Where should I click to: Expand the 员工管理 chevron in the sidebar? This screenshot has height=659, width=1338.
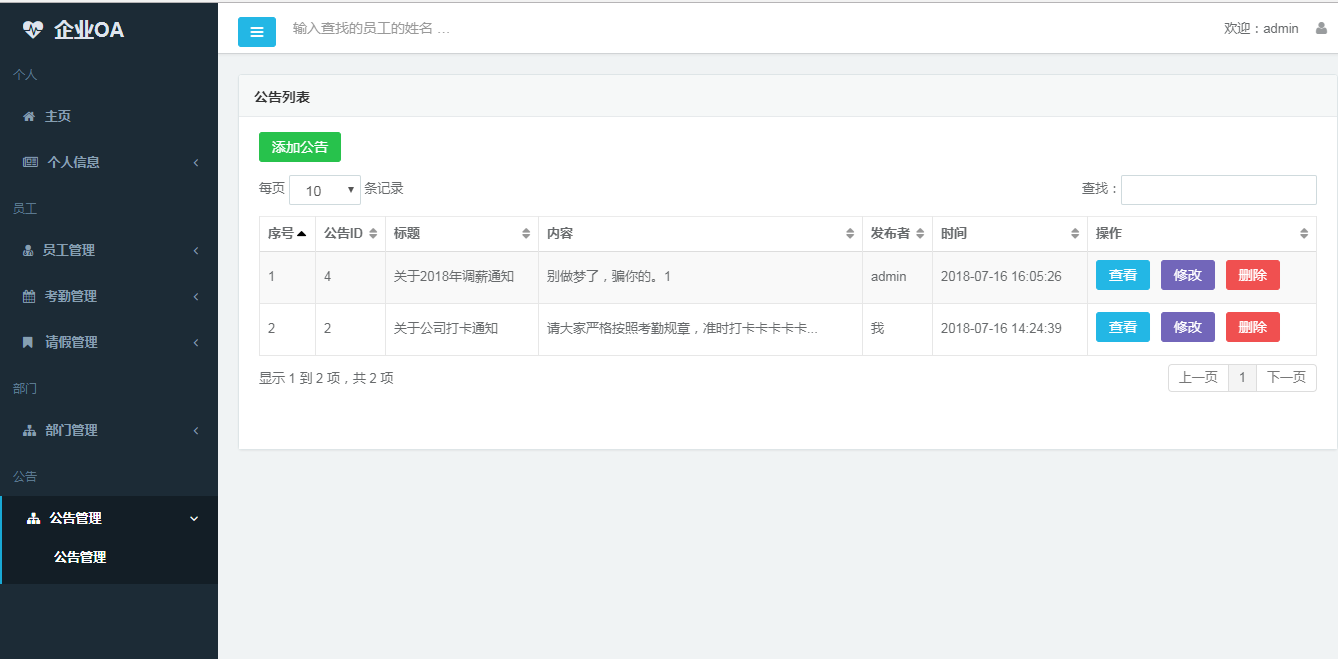click(x=196, y=250)
